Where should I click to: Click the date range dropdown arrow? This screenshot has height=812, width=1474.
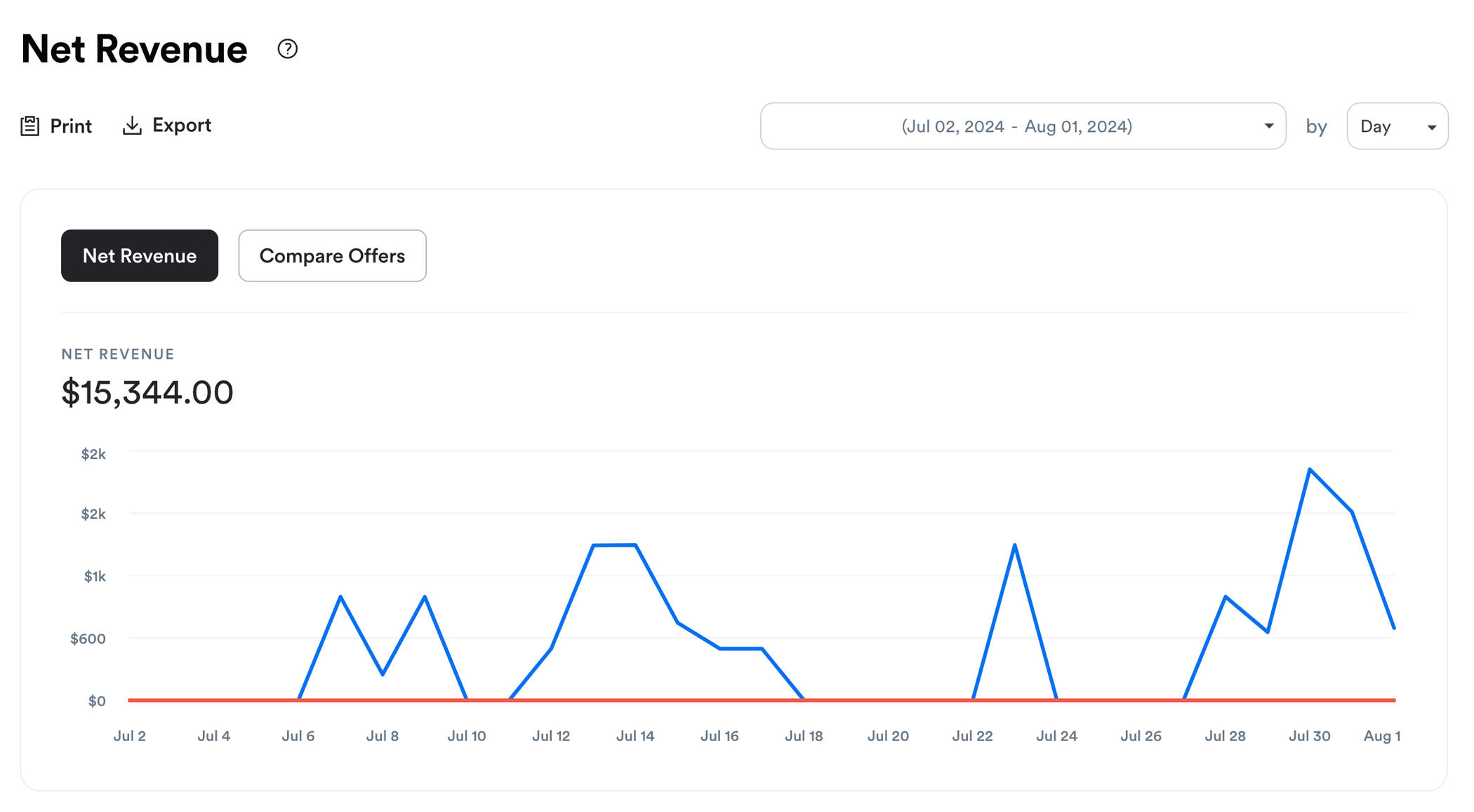[1268, 126]
